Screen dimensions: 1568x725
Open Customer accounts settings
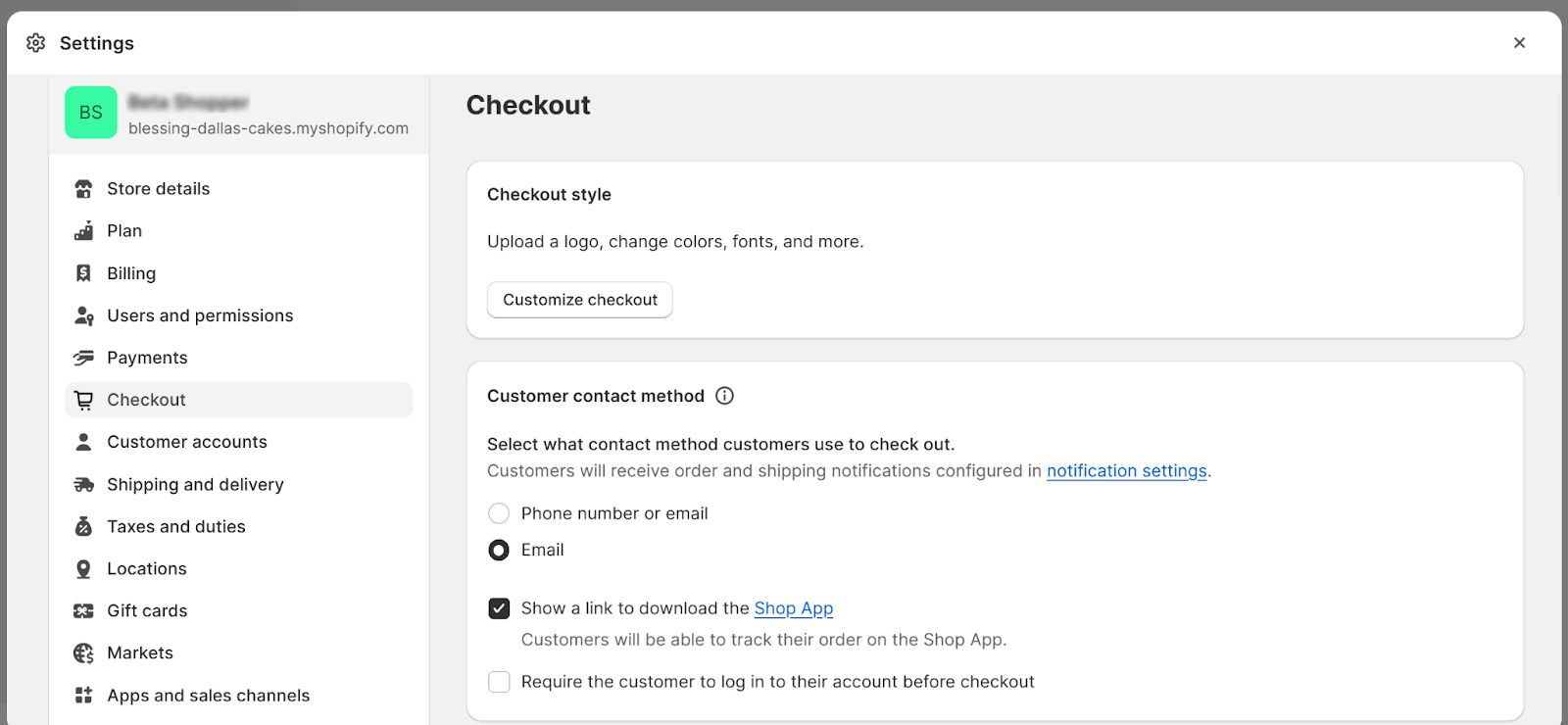click(x=186, y=442)
